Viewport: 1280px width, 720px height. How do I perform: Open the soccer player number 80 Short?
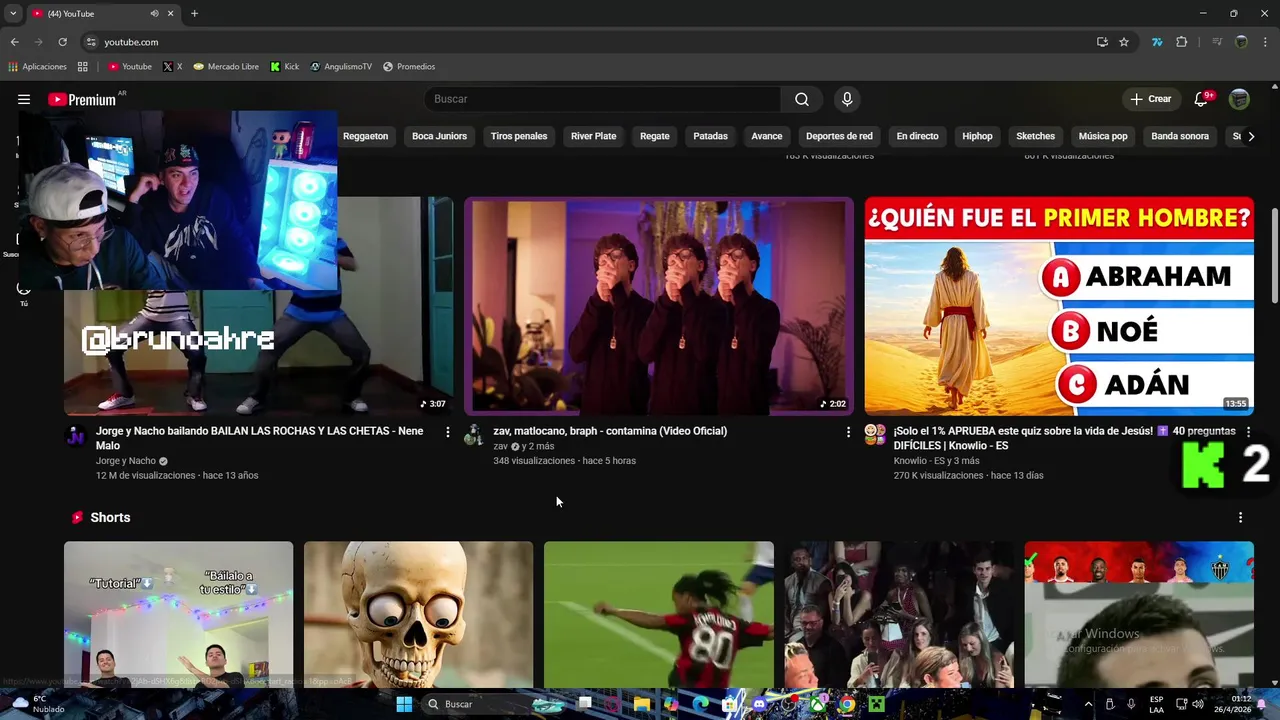coord(658,614)
